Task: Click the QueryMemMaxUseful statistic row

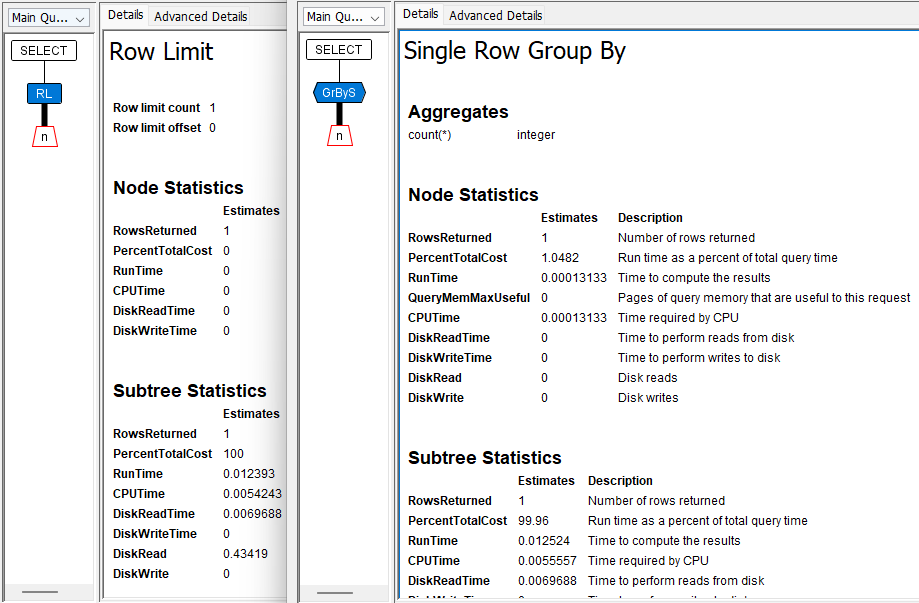Action: (x=469, y=298)
